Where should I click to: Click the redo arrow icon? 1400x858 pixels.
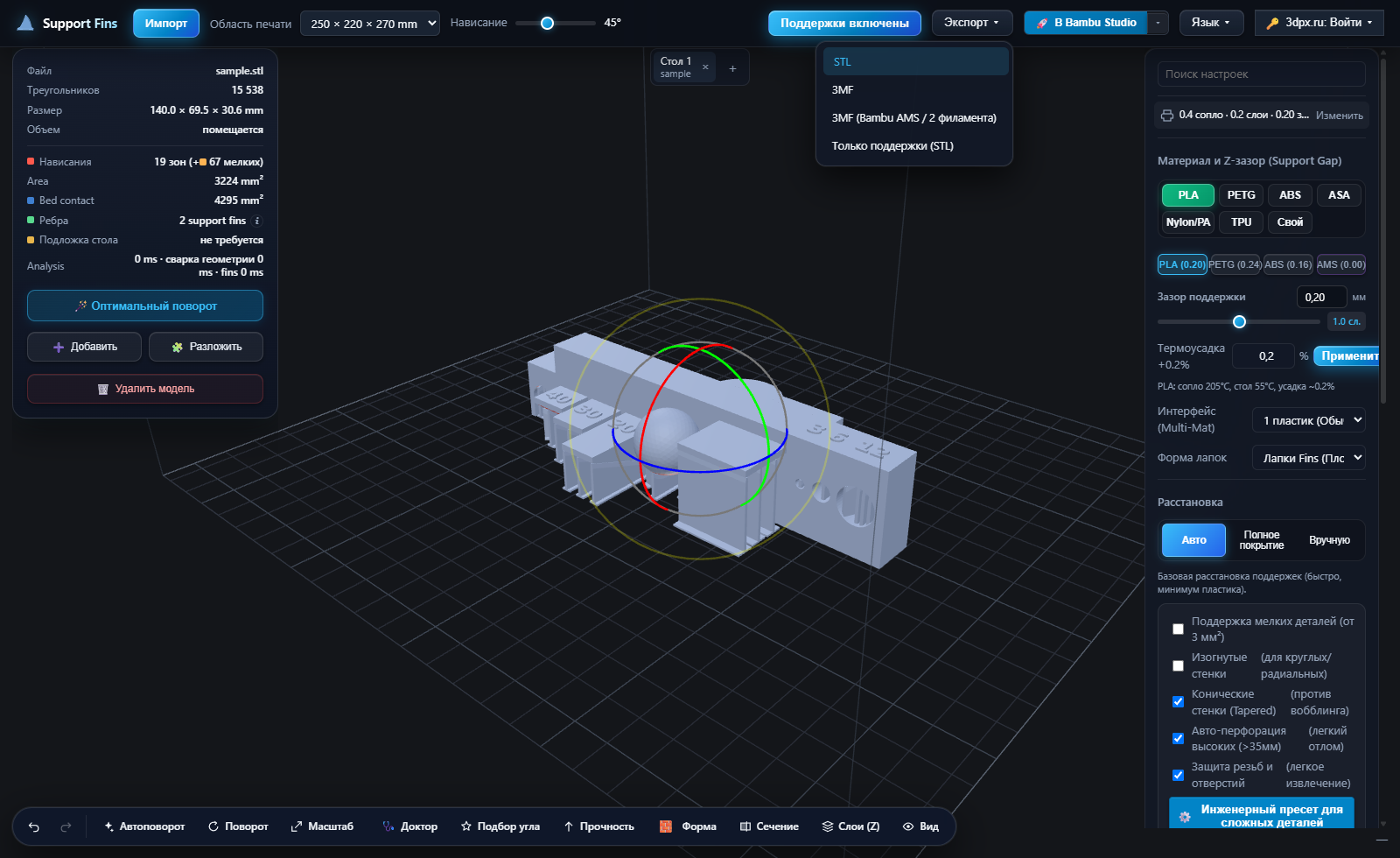point(66,826)
